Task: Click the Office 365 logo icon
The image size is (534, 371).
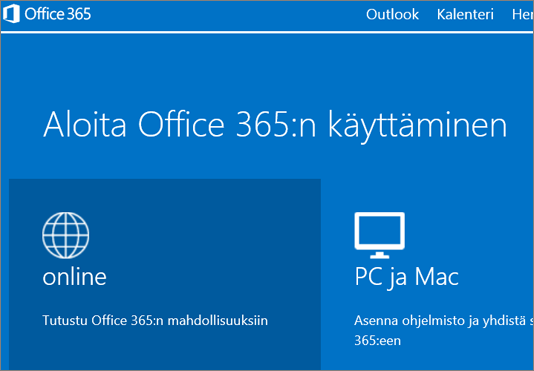Action: click(x=11, y=14)
